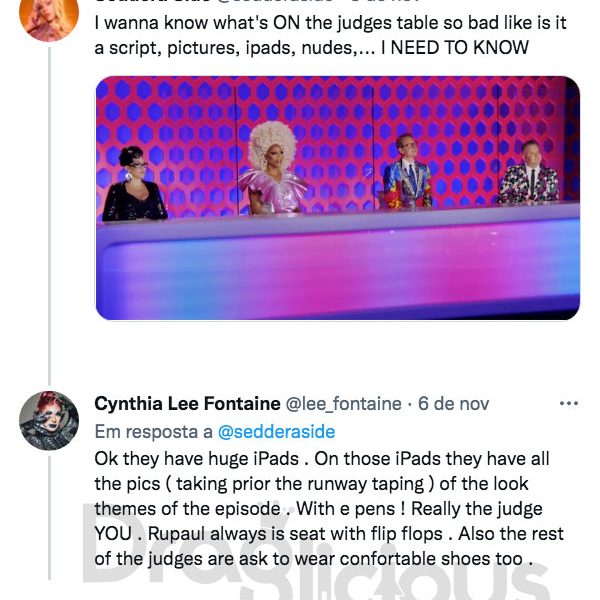Click the 6 de nov timestamp
Viewport: 600px width, 600px height.
point(453,404)
